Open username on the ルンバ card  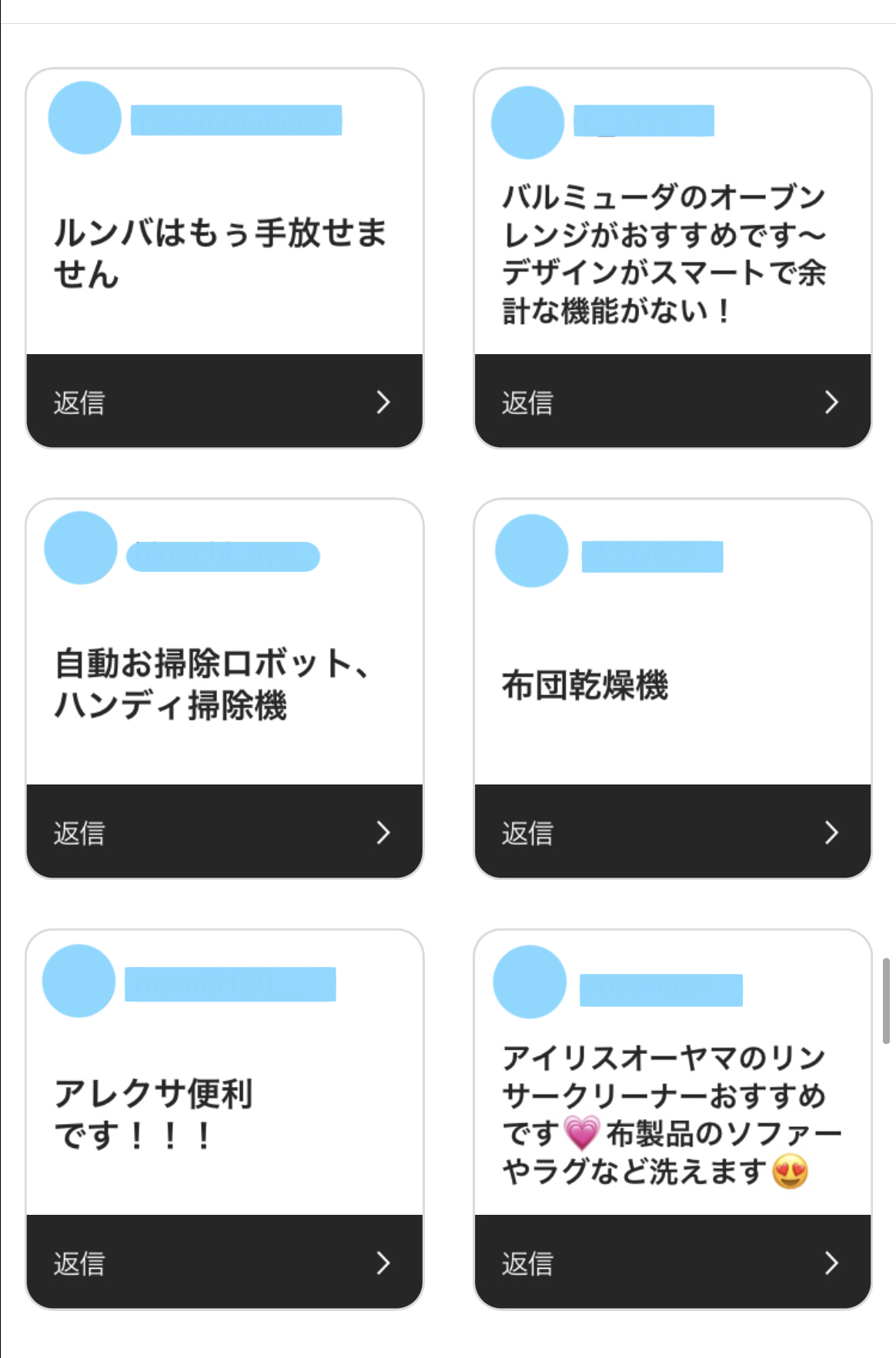[x=236, y=120]
